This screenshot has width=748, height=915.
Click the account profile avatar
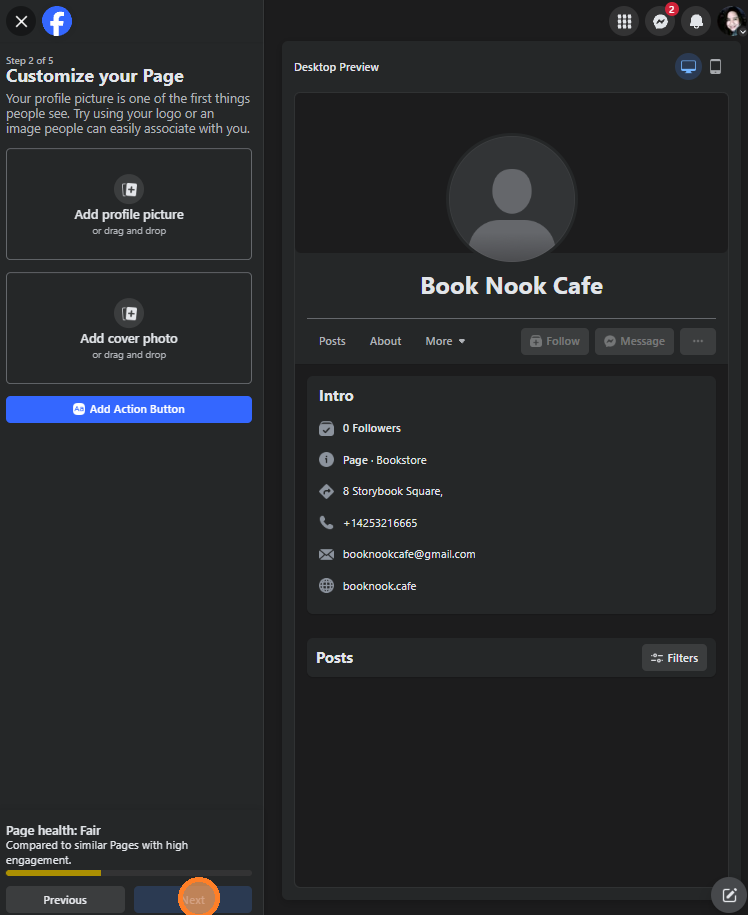tap(731, 21)
